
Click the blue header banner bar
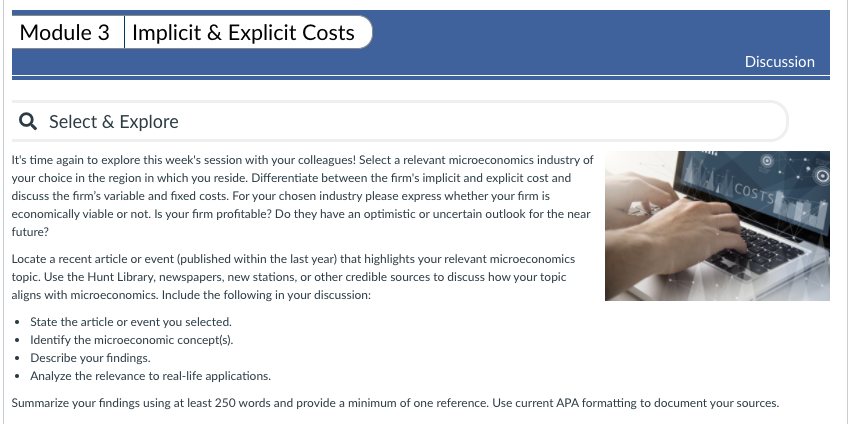coord(421,45)
